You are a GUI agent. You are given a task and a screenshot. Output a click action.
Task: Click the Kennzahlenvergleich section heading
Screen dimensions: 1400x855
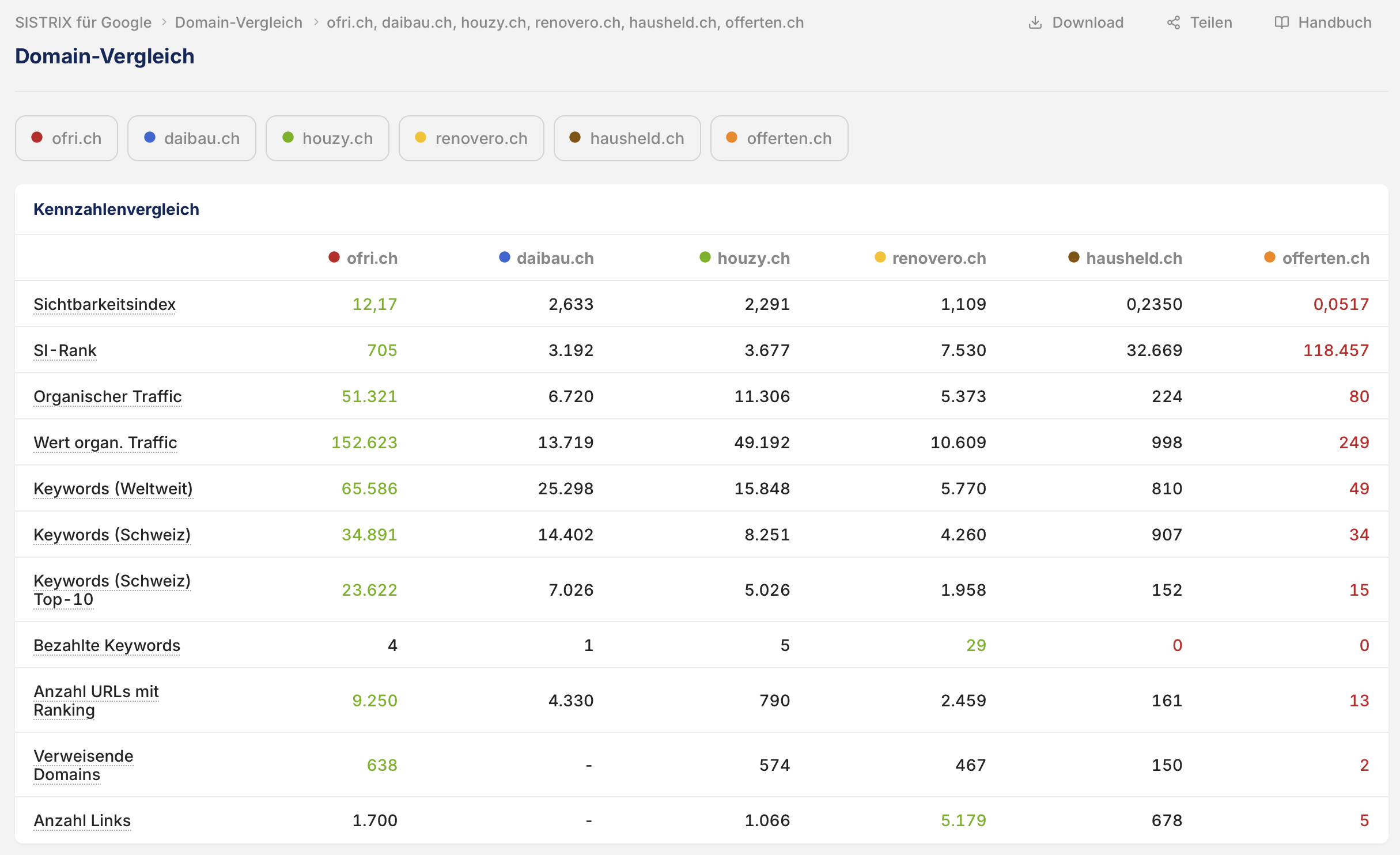(116, 209)
